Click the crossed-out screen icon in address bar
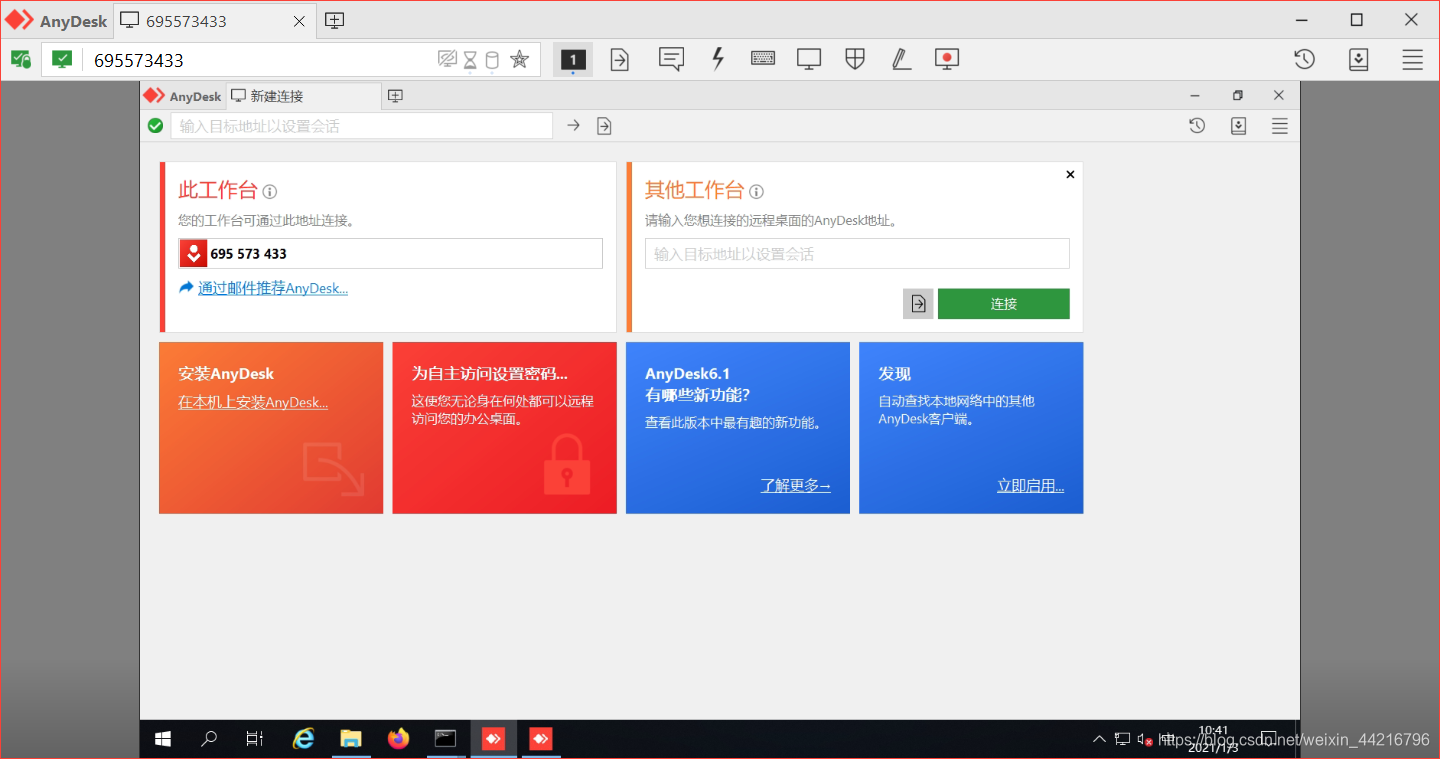 coord(447,60)
